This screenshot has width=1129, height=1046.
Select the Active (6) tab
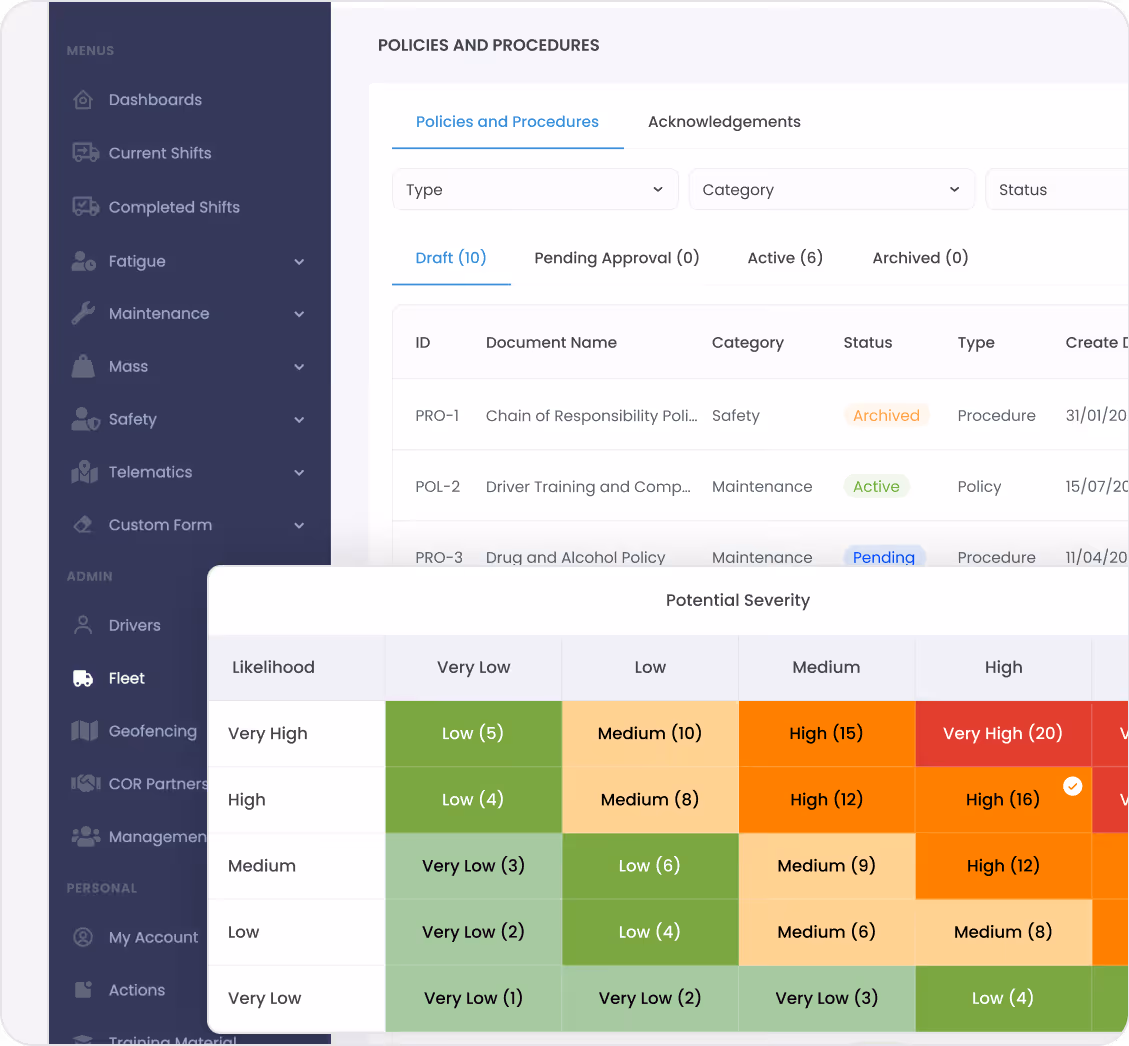click(x=785, y=258)
